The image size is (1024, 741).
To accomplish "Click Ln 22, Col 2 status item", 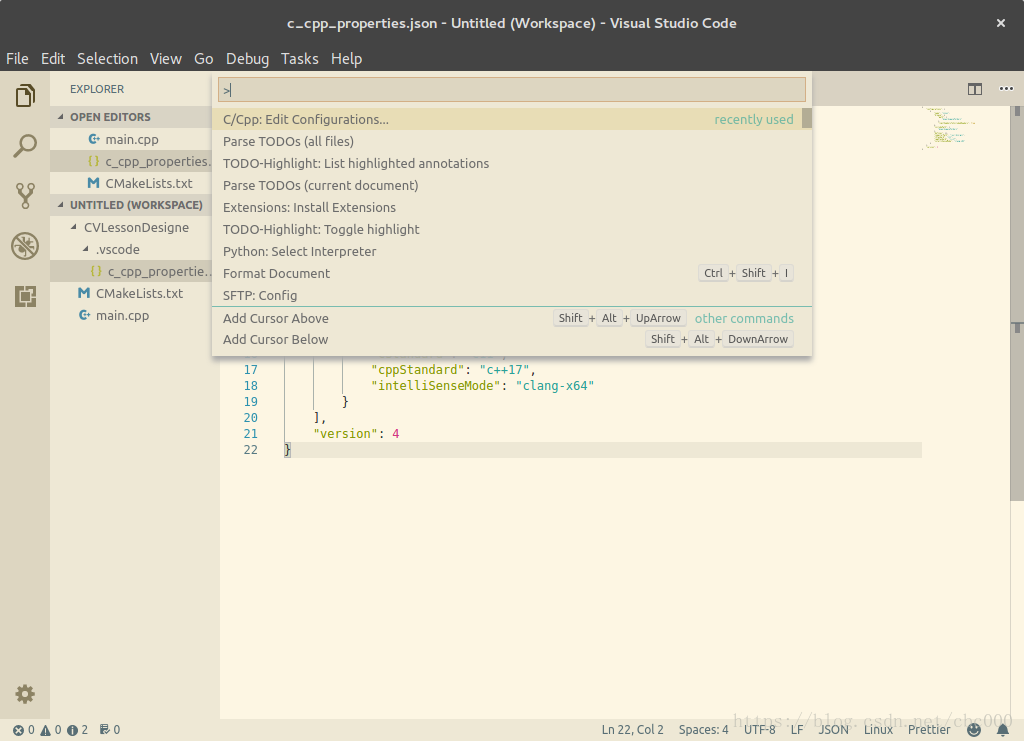I will 632,730.
